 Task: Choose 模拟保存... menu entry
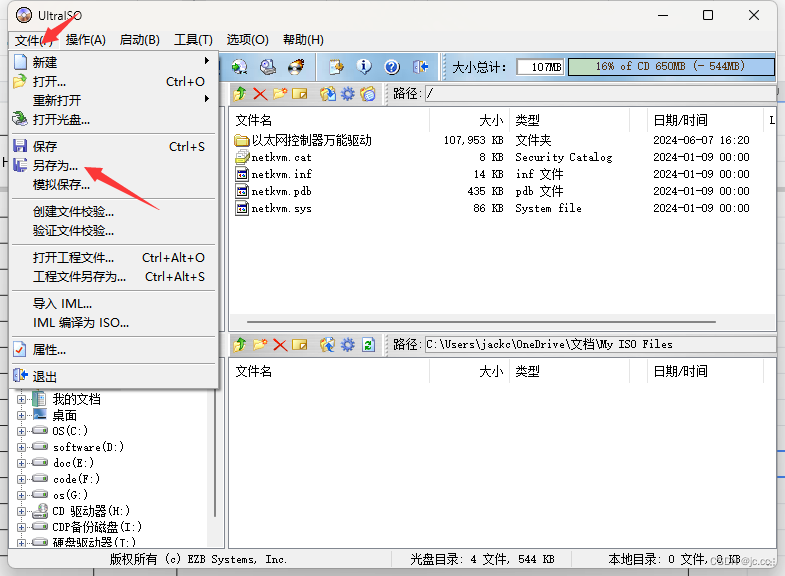point(114,184)
